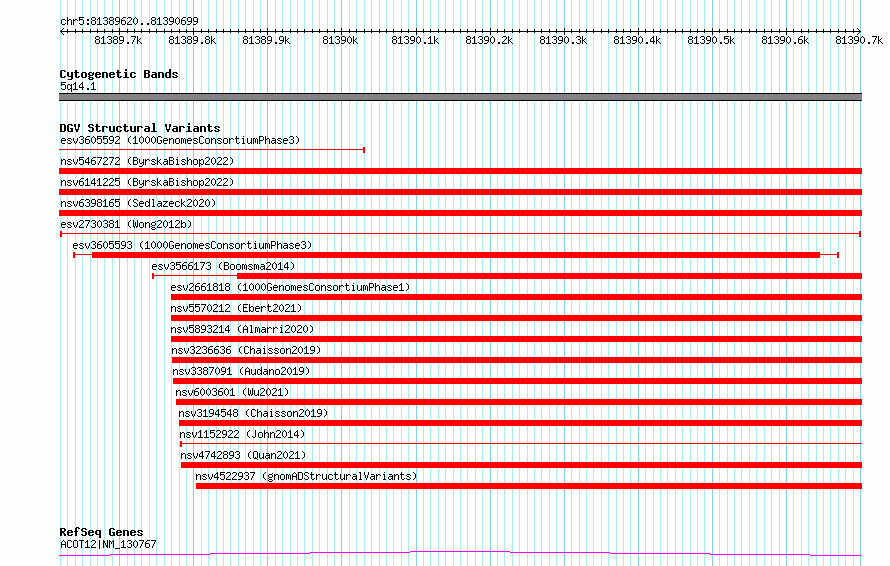Viewport: 890px width, 566px height.
Task: Click the 81390.2k ruler label
Action: point(489,40)
